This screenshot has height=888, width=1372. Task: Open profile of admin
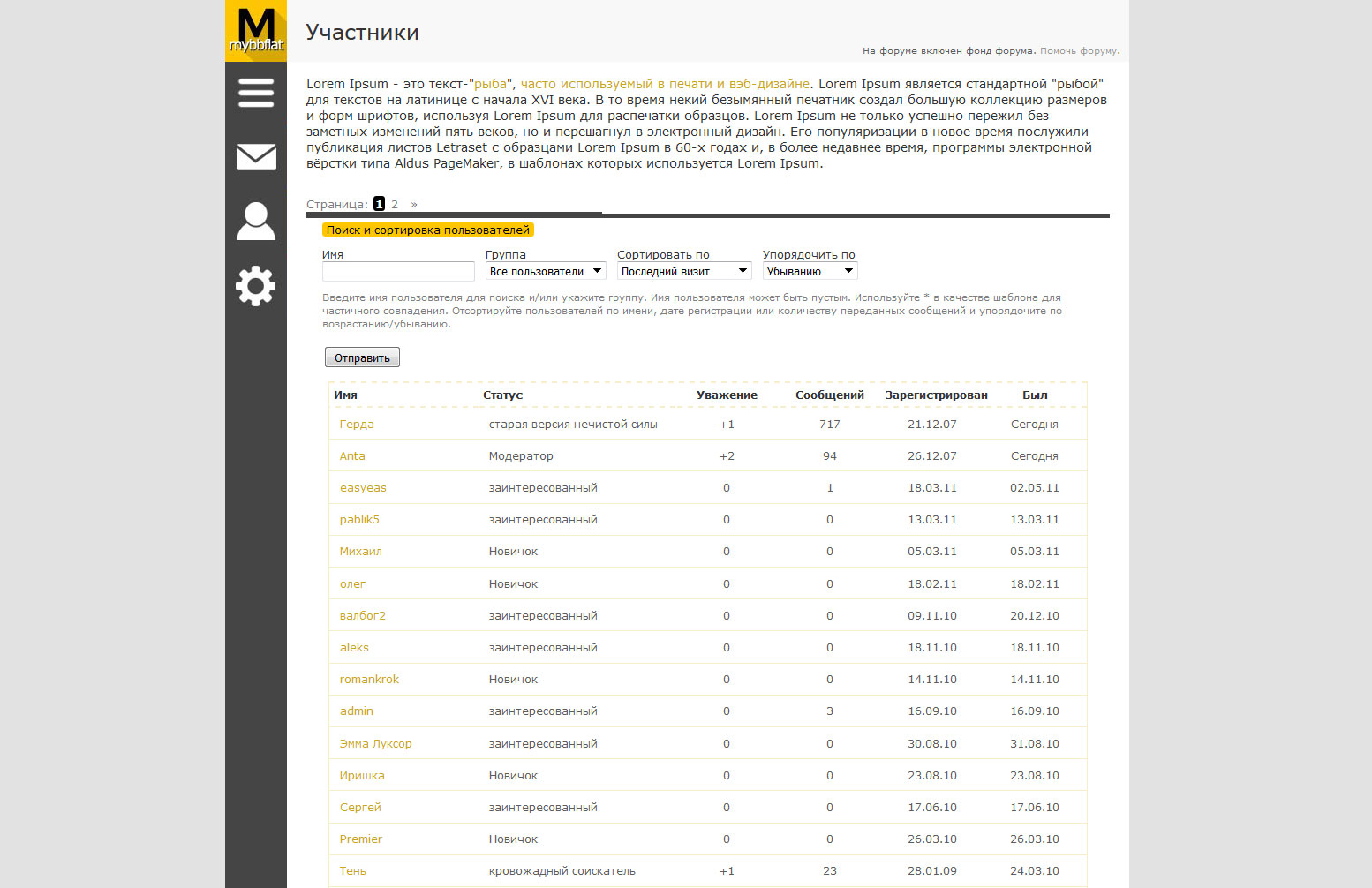click(x=357, y=711)
